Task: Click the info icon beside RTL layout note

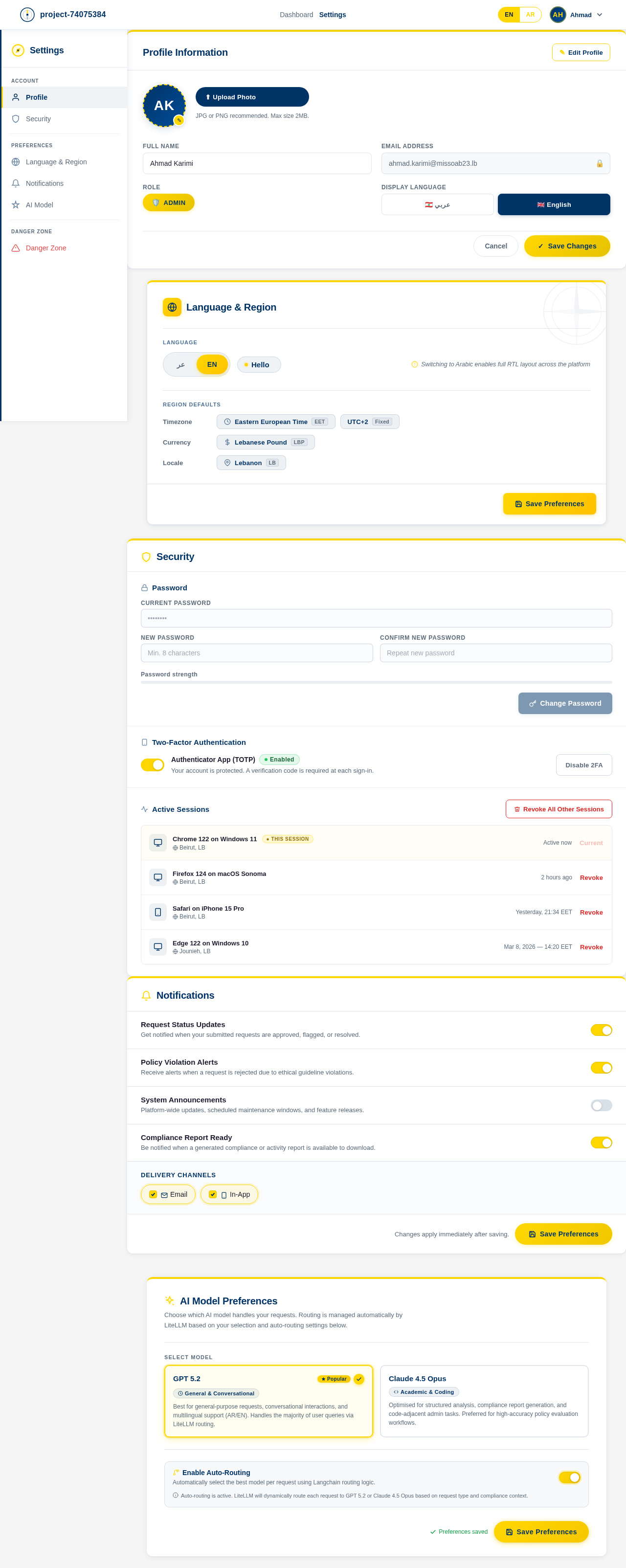Action: 414,364
